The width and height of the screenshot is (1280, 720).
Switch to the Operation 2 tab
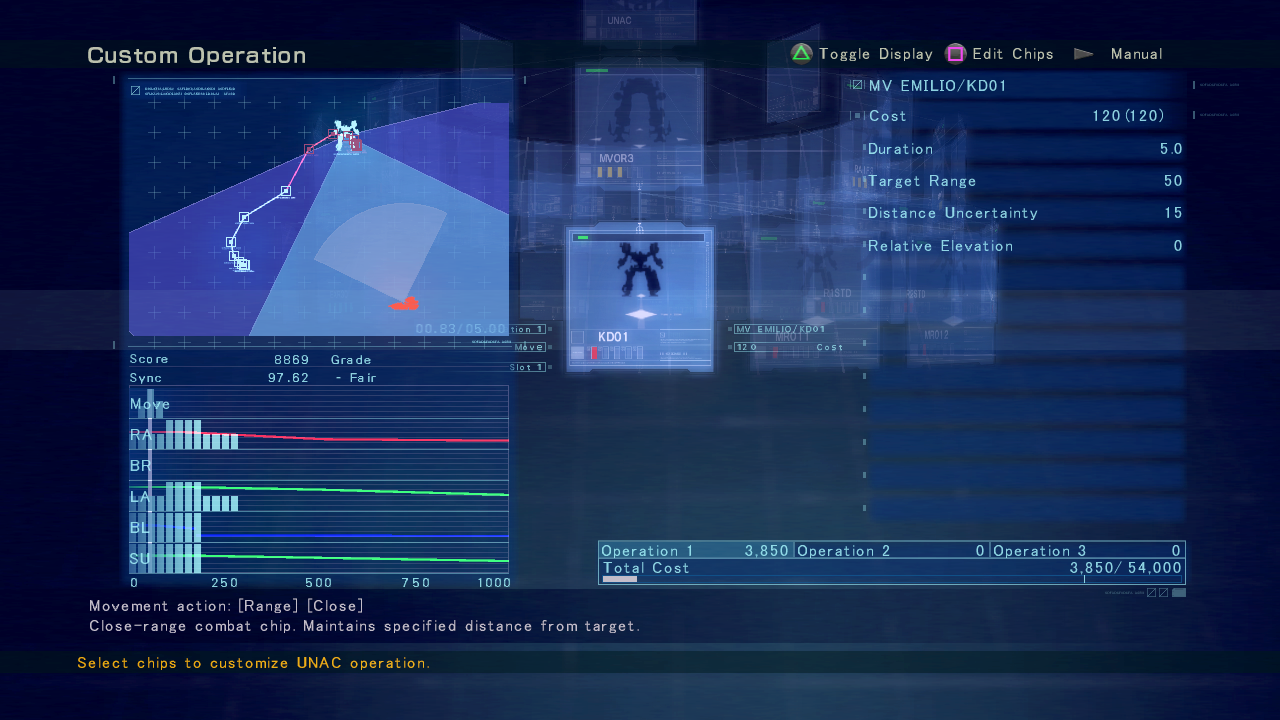891,551
